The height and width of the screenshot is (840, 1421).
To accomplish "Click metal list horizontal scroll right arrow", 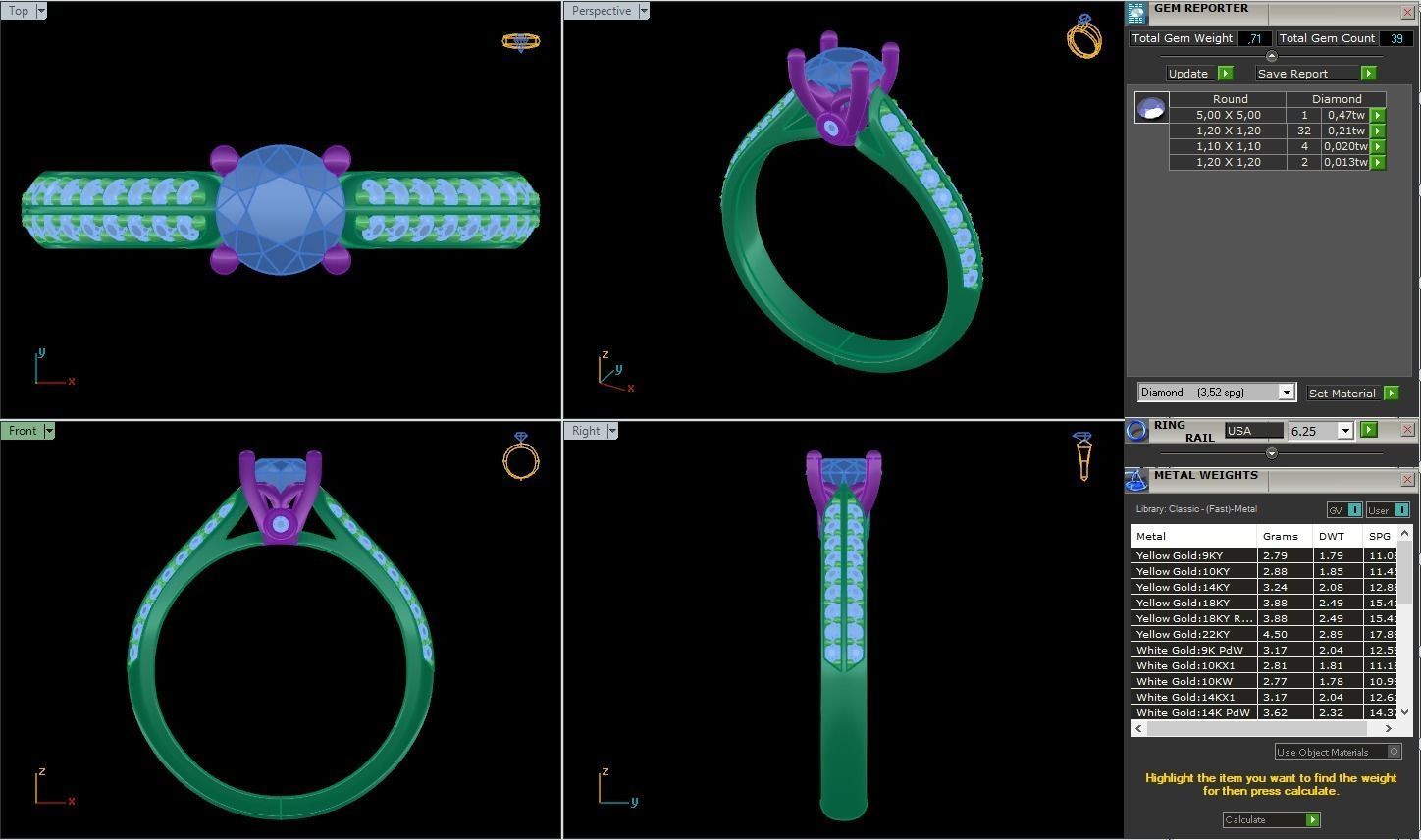I will pos(1388,728).
